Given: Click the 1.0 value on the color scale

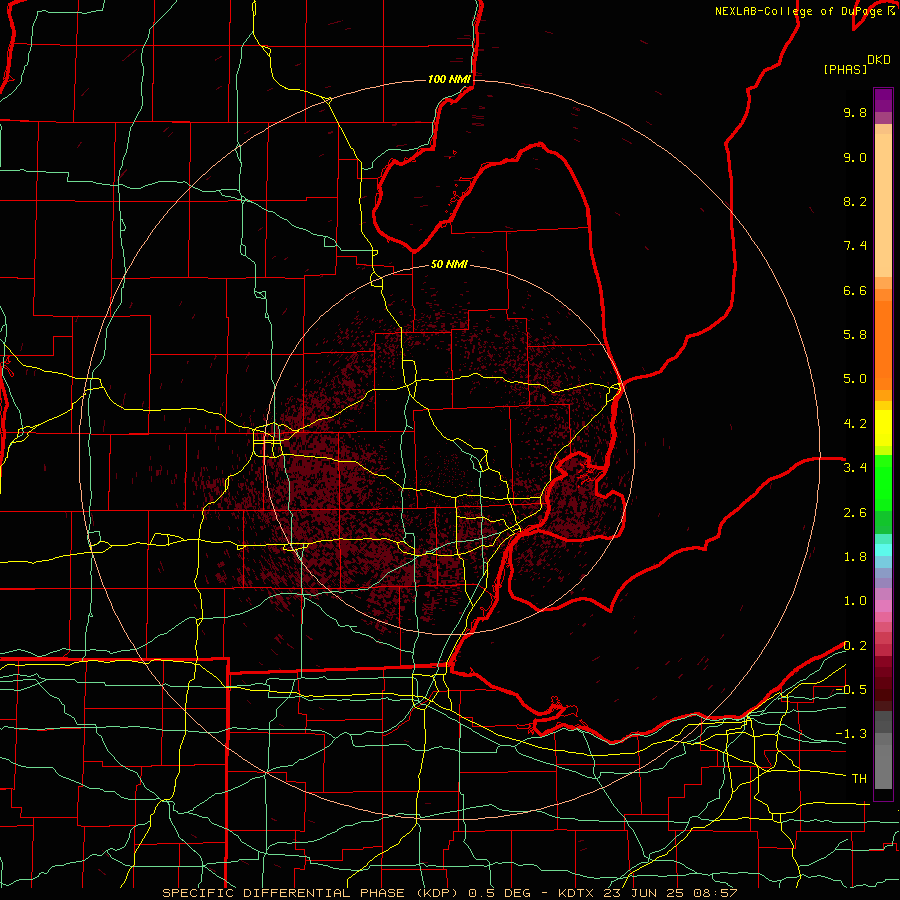Looking at the screenshot, I should pyautogui.click(x=855, y=601).
